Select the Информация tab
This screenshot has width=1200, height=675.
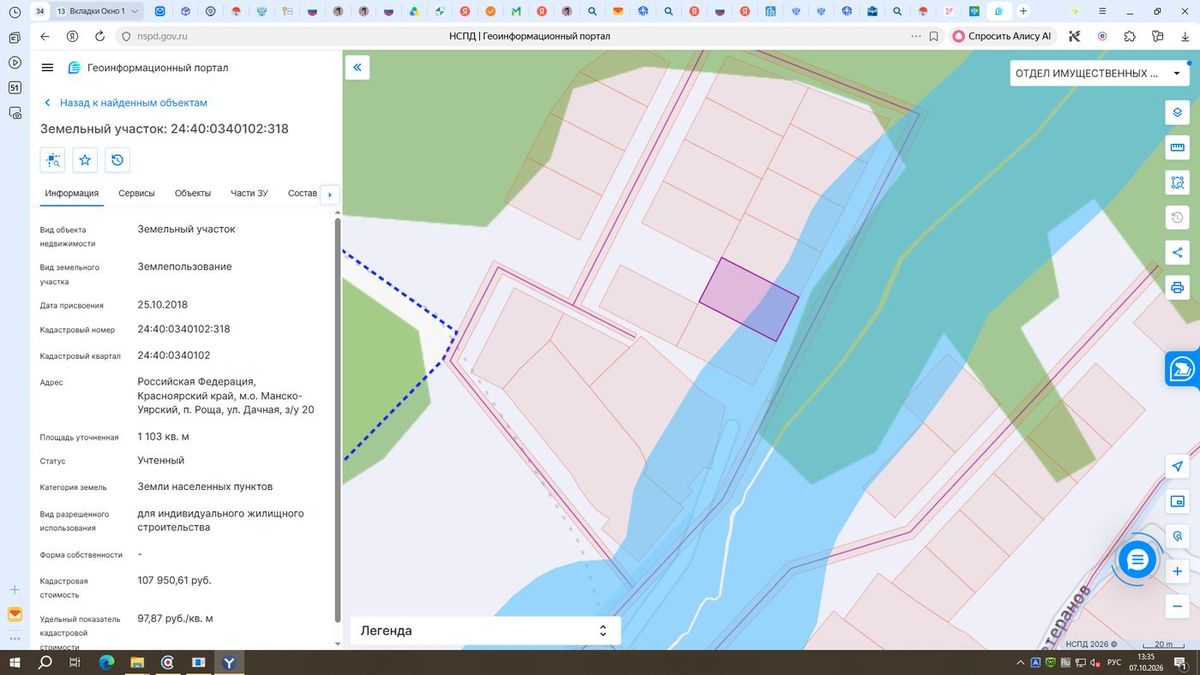pos(72,193)
